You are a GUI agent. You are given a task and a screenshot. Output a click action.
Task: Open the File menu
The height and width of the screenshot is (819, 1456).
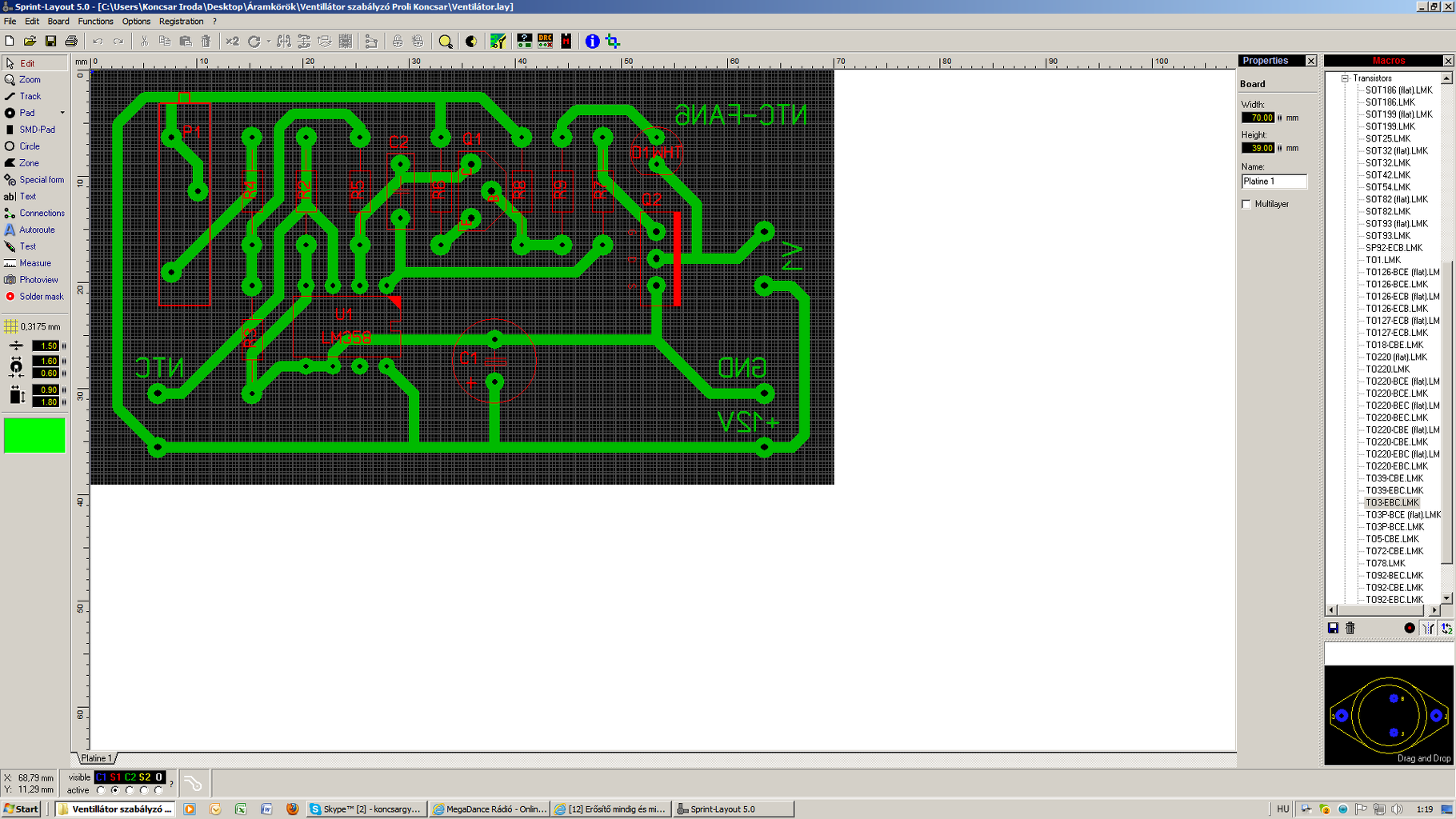click(10, 22)
